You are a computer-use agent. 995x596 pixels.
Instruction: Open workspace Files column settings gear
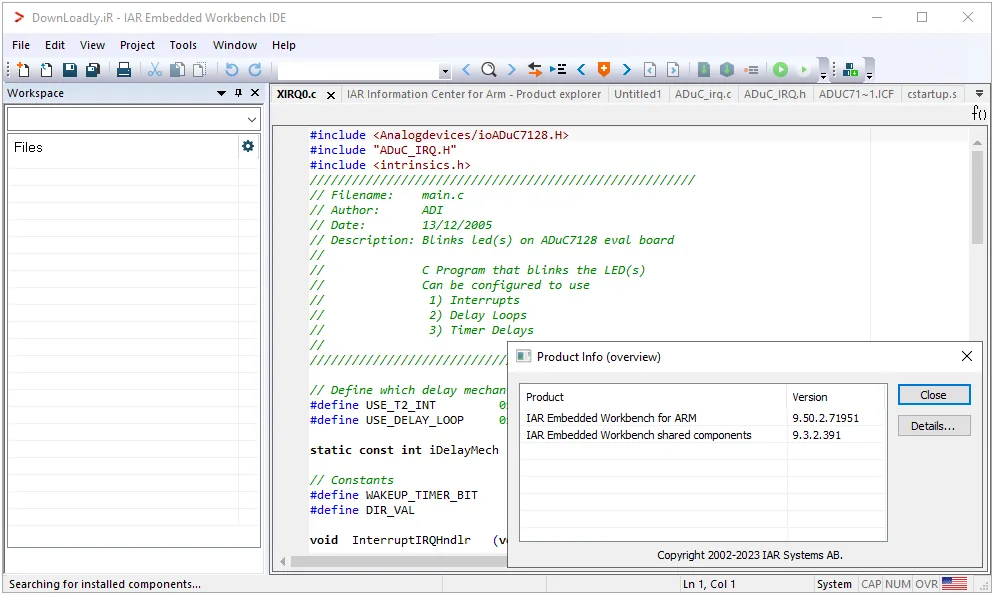click(x=248, y=147)
